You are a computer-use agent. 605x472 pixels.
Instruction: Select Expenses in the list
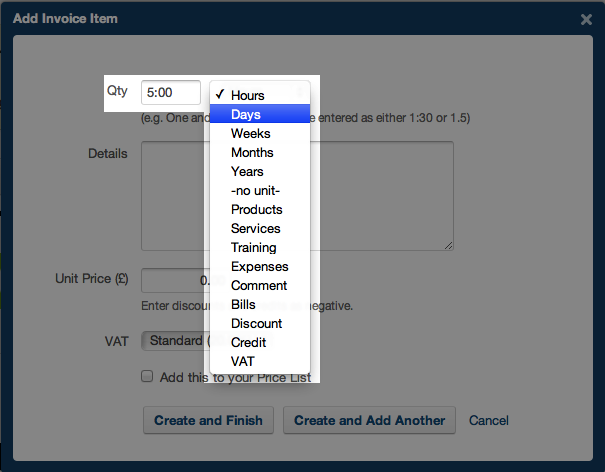pos(259,267)
